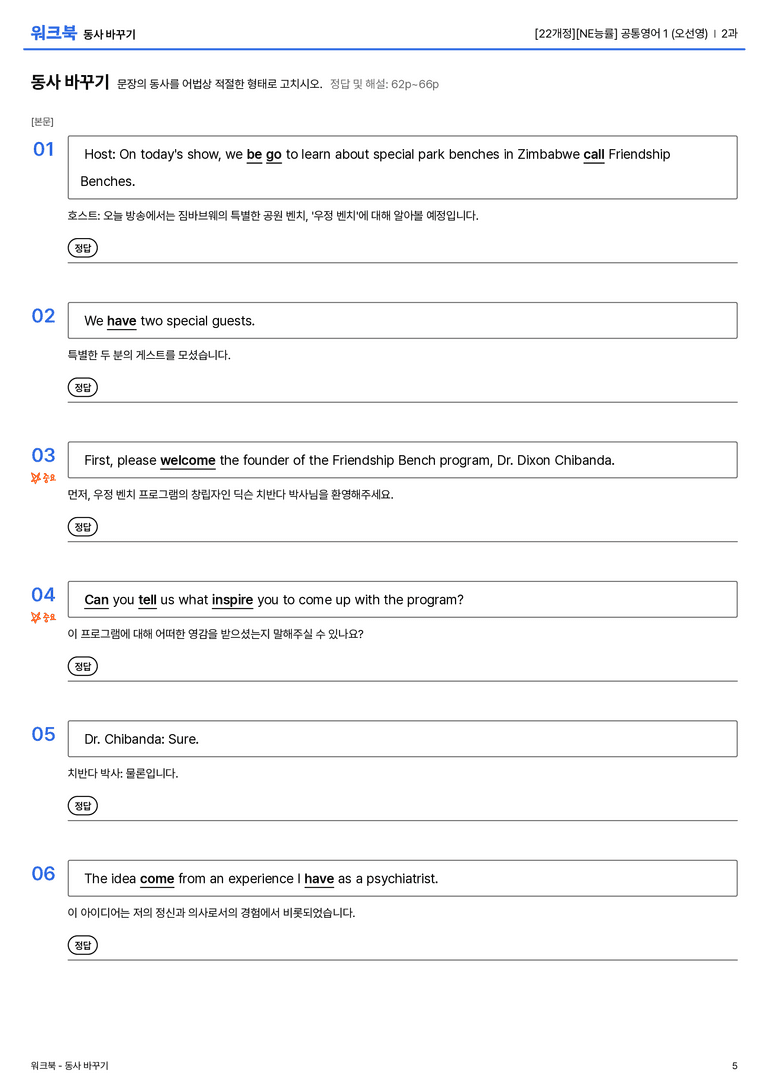Viewport: 768px width, 1087px height.
Task: Click the header text 공통영어 1 (오선영)
Action: (x=664, y=33)
